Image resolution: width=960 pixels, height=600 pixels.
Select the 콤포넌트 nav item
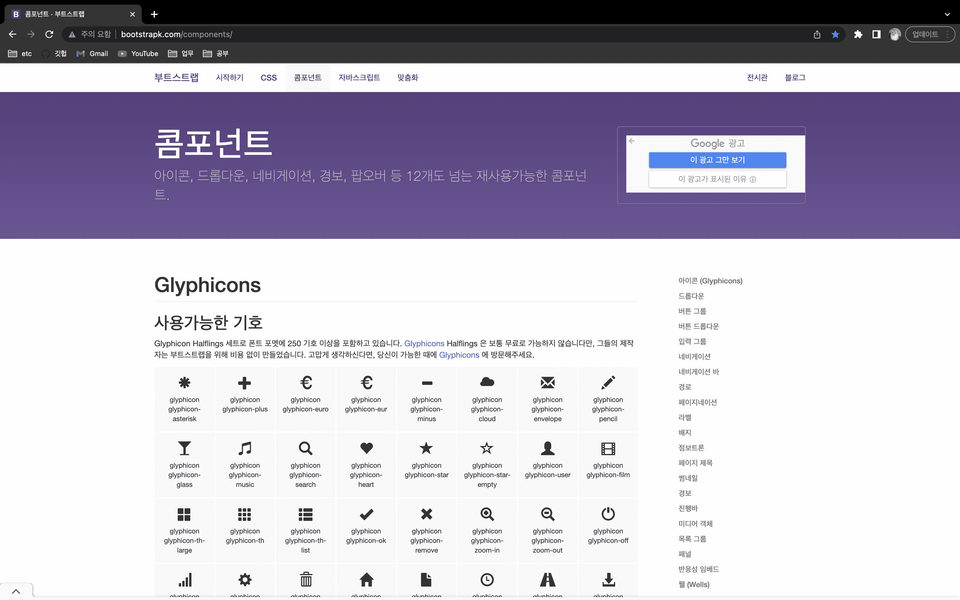tap(307, 78)
